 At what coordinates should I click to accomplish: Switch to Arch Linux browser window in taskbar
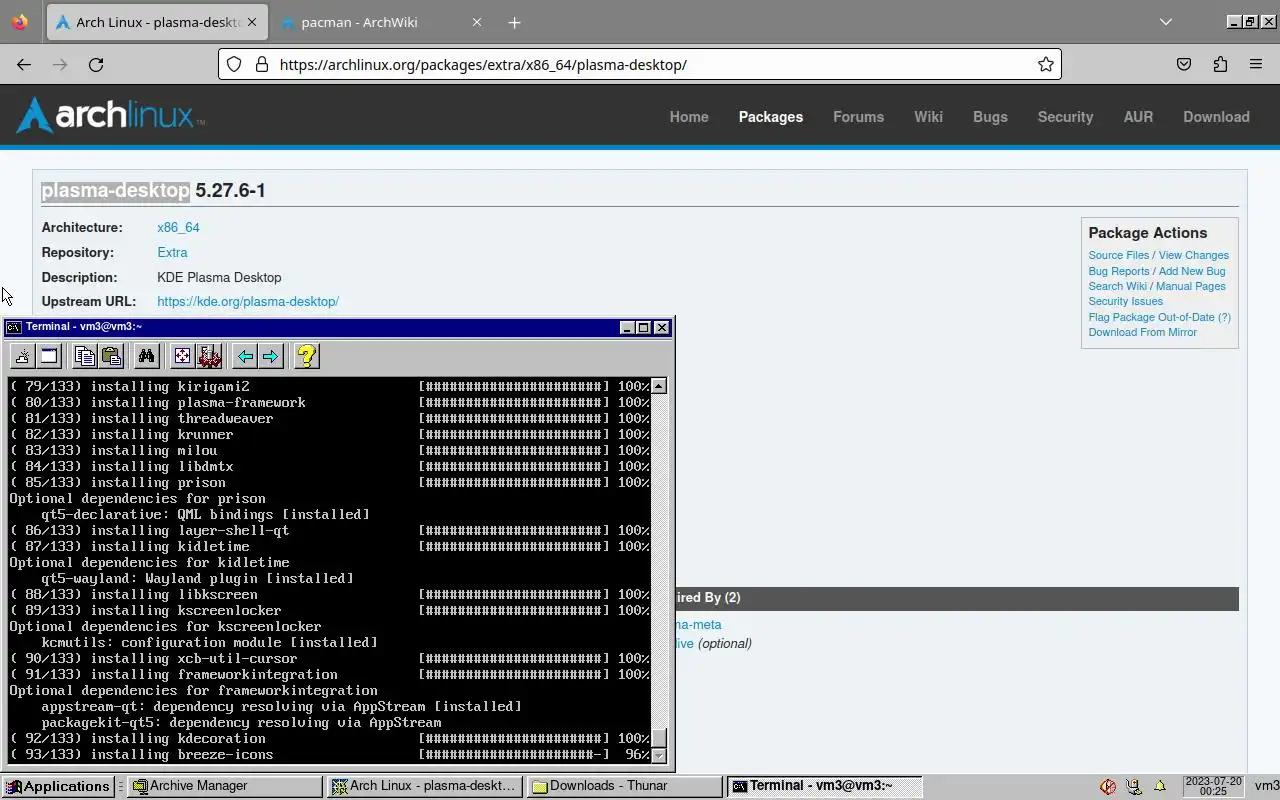pyautogui.click(x=425, y=786)
